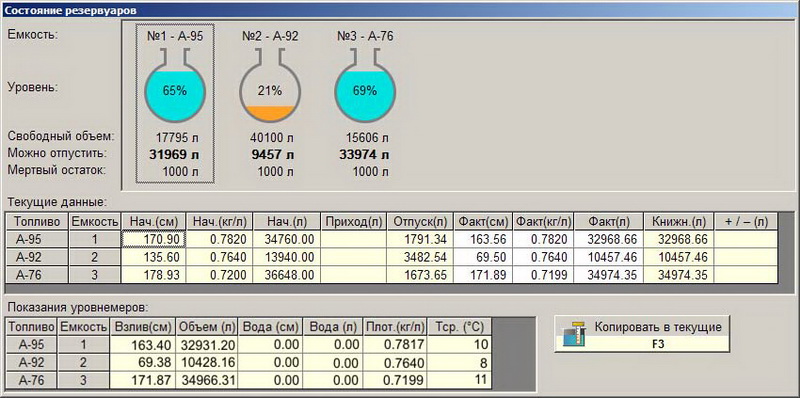Click the Факт(см) cell 171.89
Screen dimensions: 800x398
483,275
